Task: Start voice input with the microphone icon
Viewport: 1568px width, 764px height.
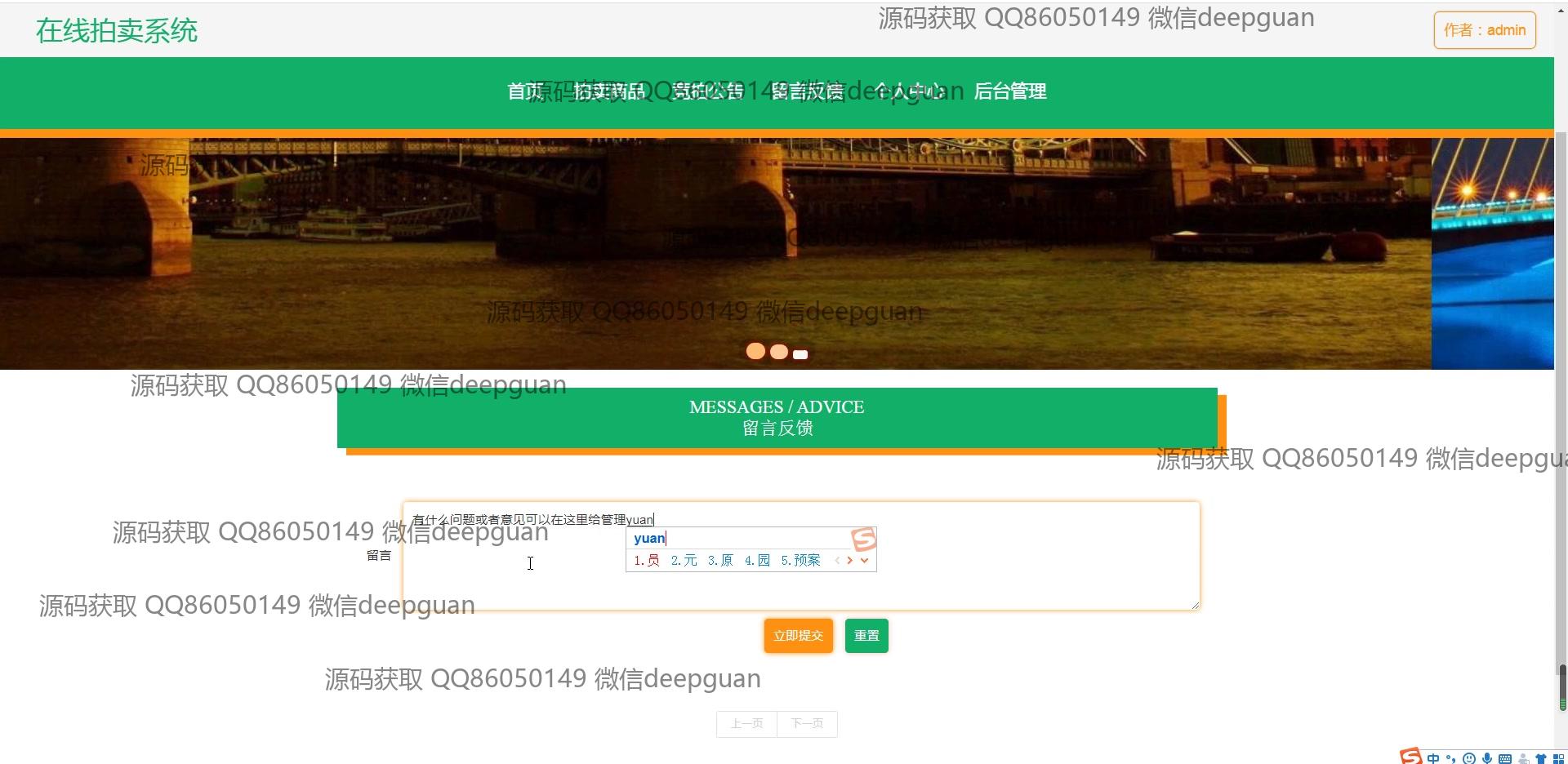Action: point(1487,758)
